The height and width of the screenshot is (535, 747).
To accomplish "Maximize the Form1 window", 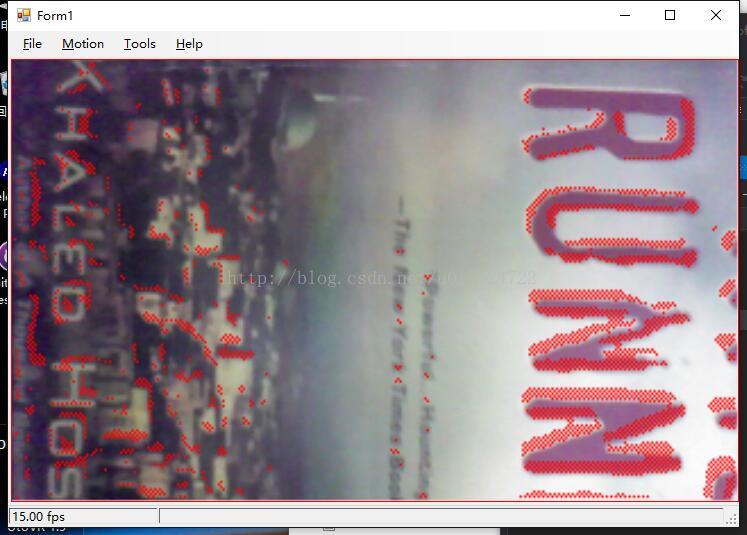I will (670, 15).
